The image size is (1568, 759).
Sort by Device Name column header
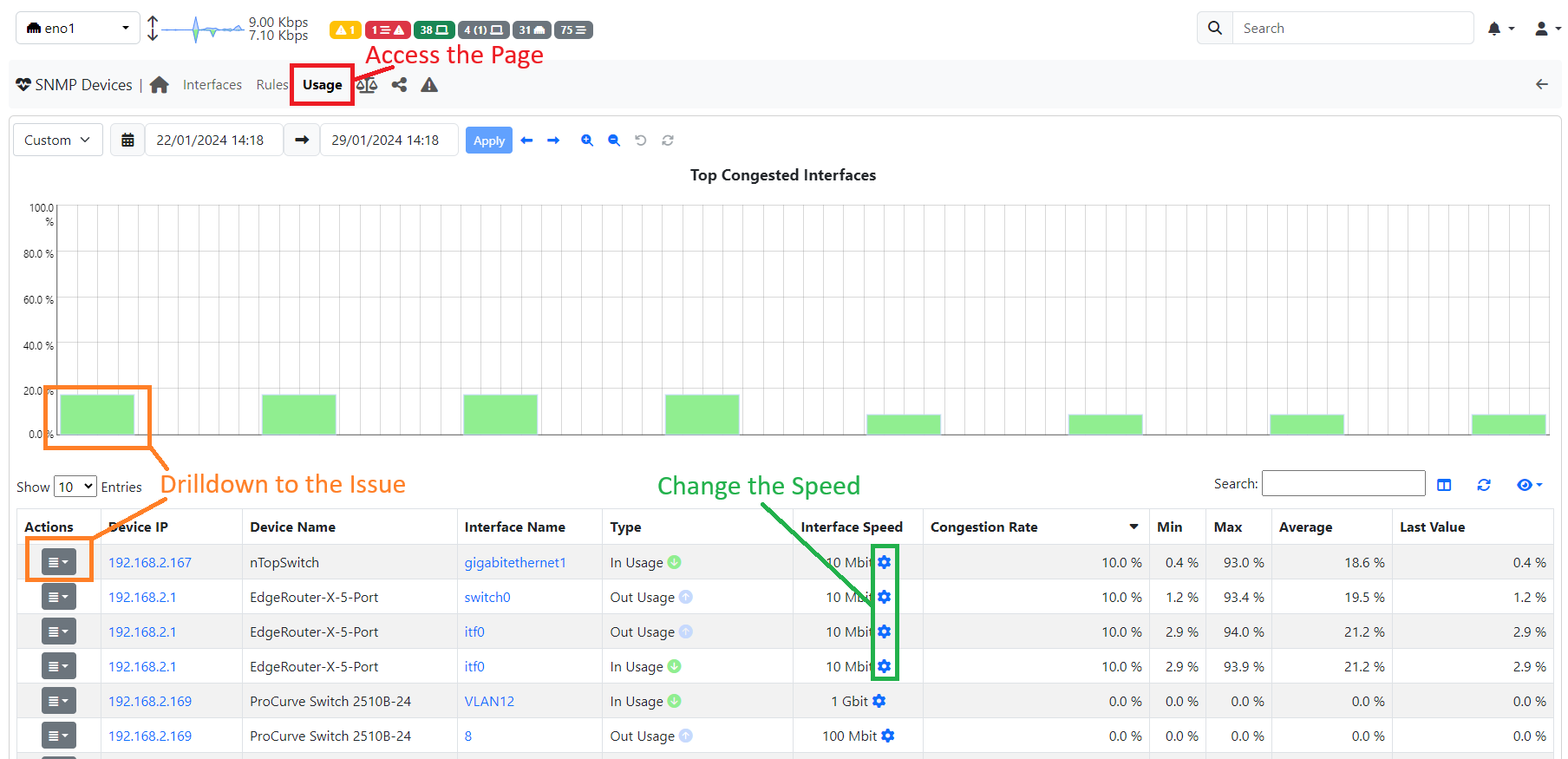click(350, 527)
